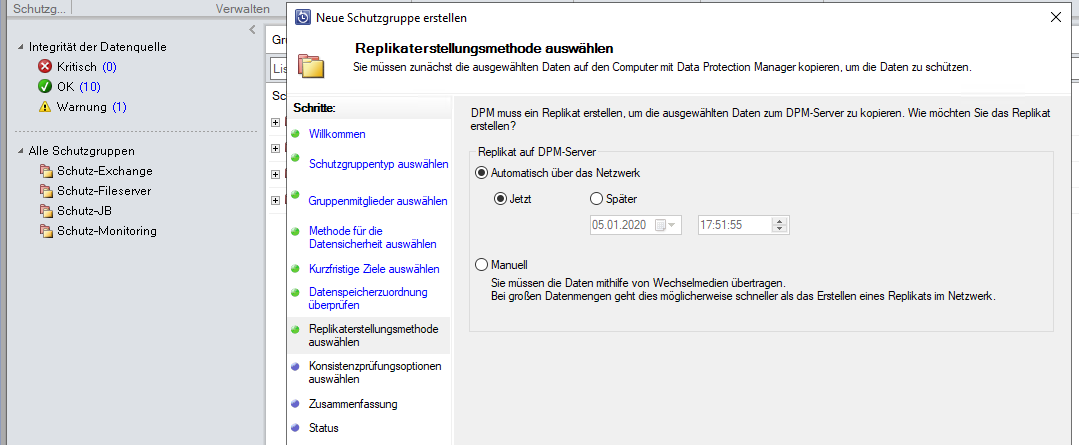
Task: Go to the Willkommen step
Action: (337, 133)
